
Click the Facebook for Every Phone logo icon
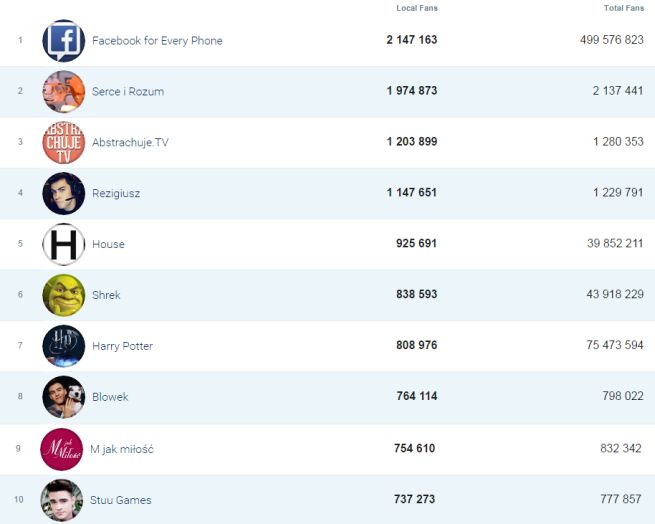tap(64, 41)
